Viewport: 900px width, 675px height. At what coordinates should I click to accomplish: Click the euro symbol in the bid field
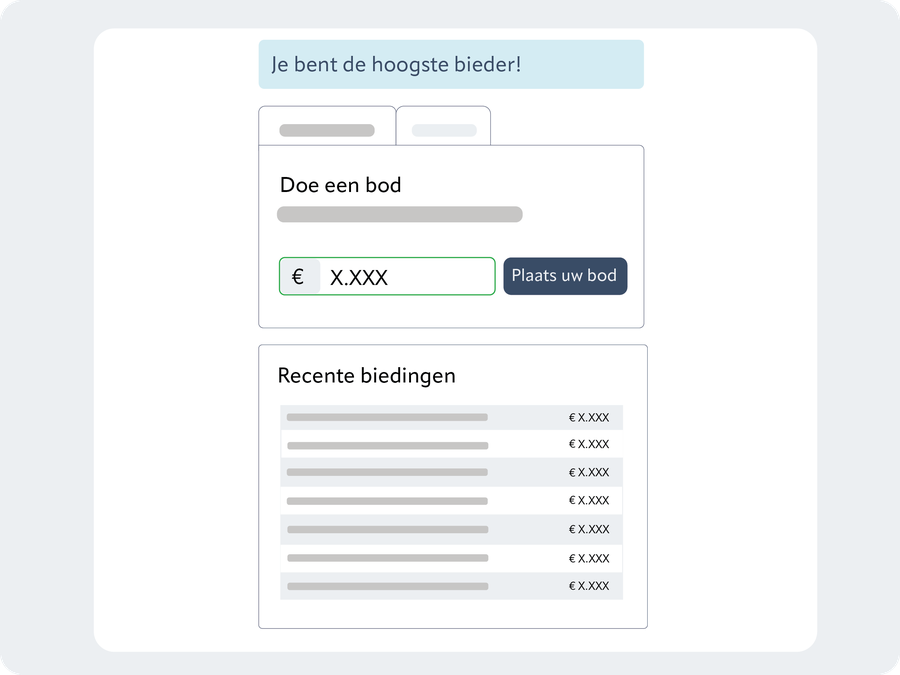click(x=298, y=277)
